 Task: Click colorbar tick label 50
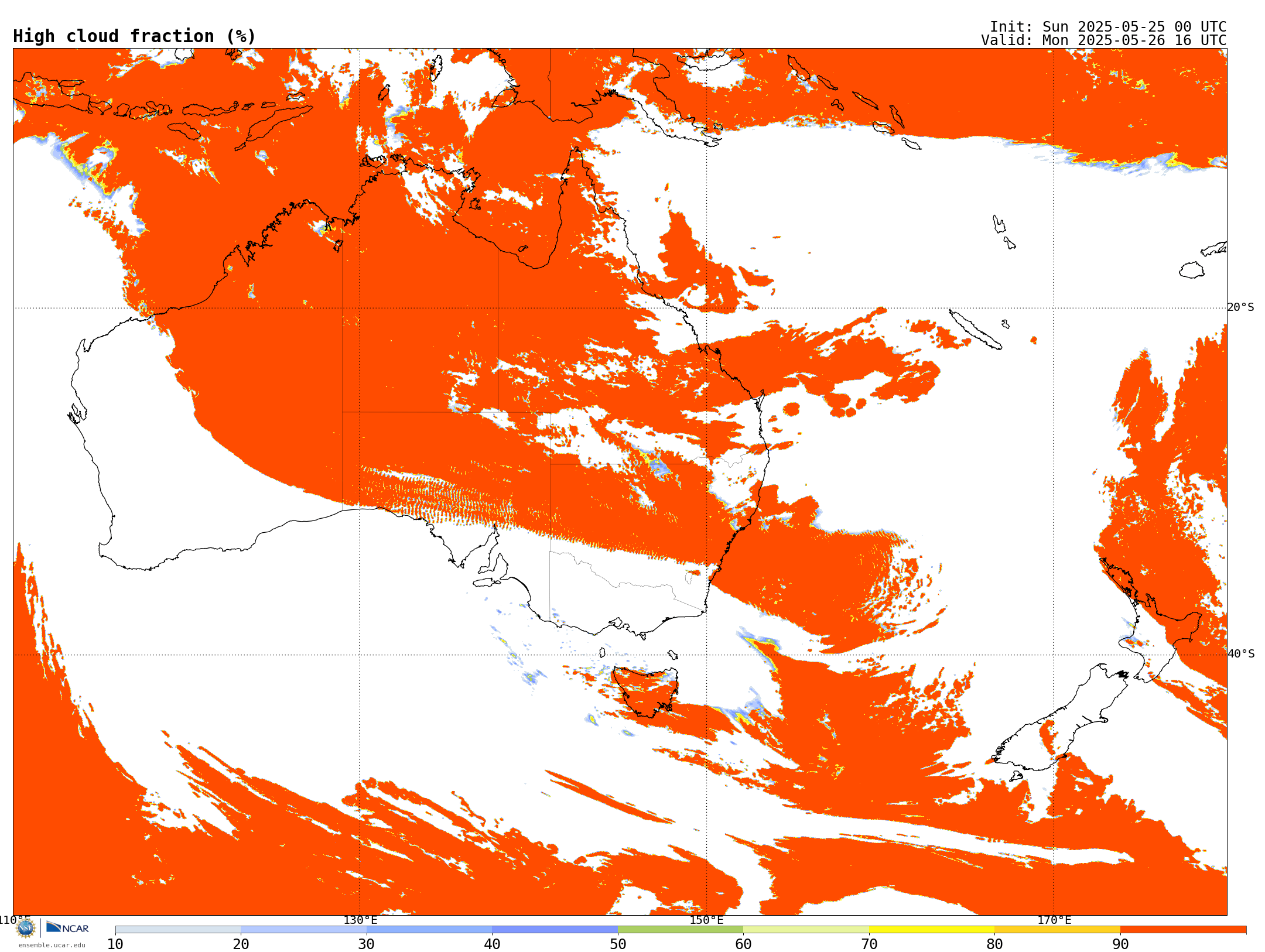tap(618, 944)
